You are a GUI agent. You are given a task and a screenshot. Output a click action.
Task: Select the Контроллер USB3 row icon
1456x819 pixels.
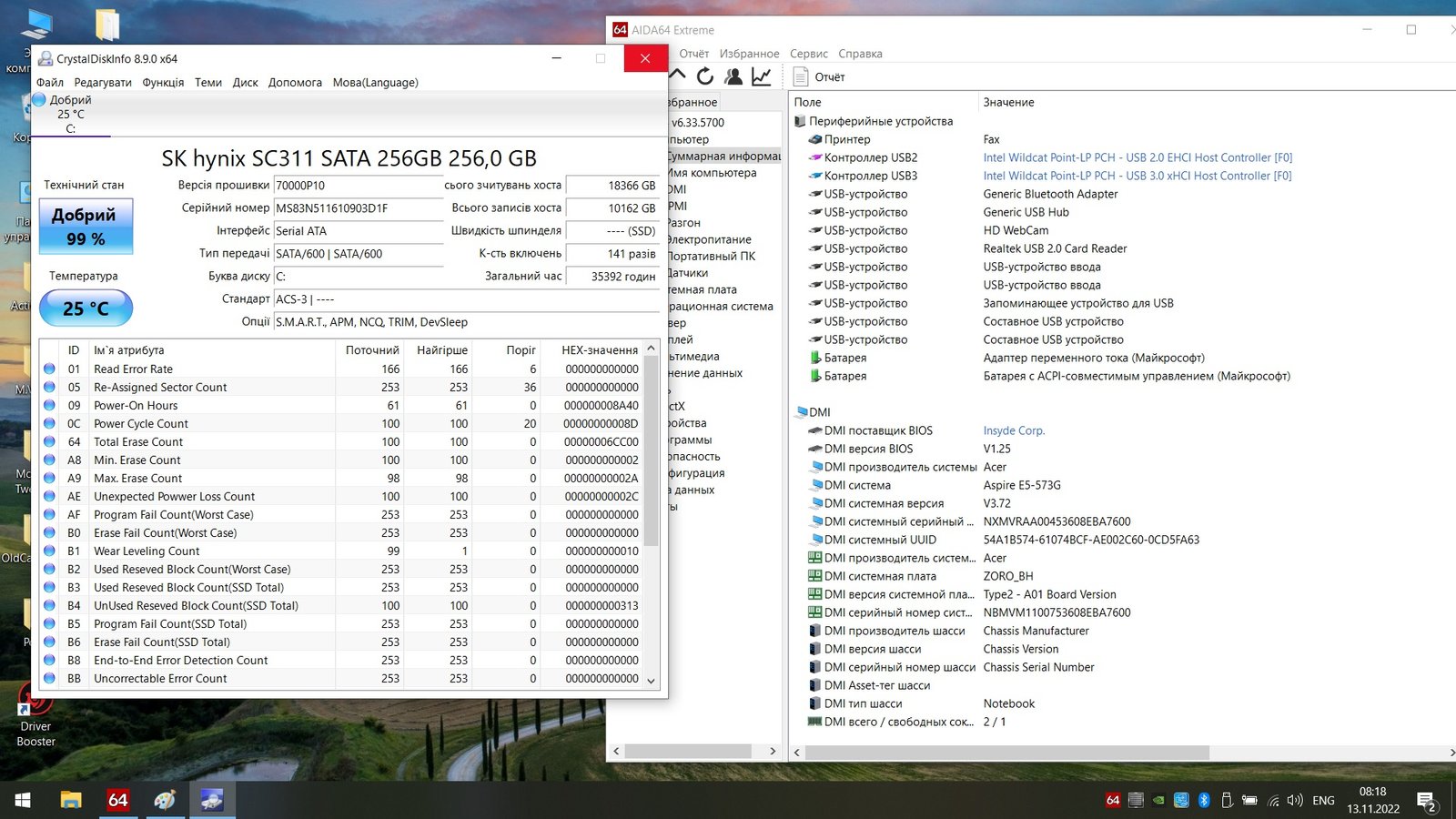click(815, 176)
